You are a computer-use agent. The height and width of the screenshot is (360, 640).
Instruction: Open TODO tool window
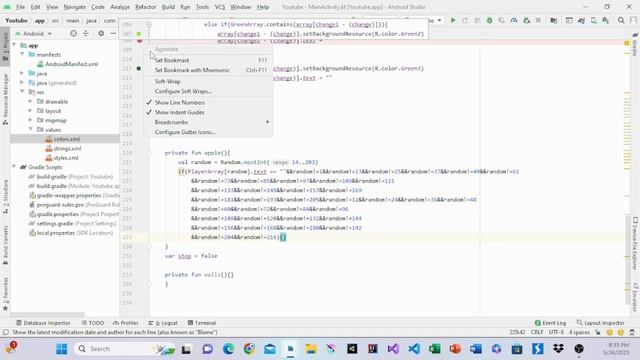pos(93,323)
